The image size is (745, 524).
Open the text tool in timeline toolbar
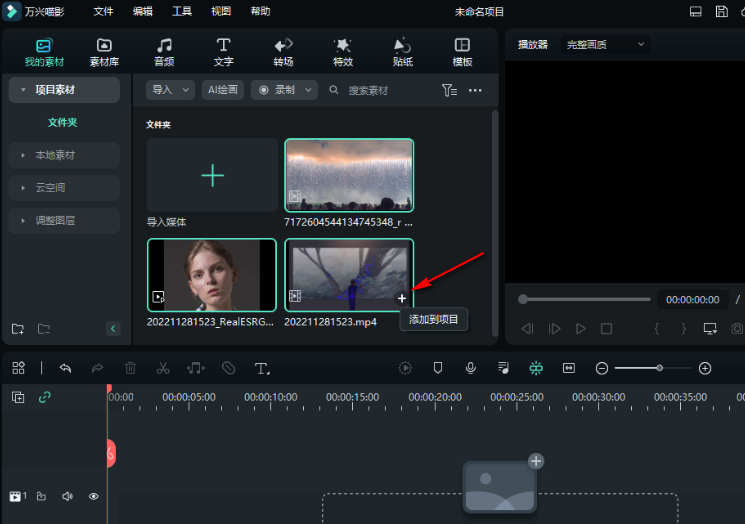tap(261, 368)
